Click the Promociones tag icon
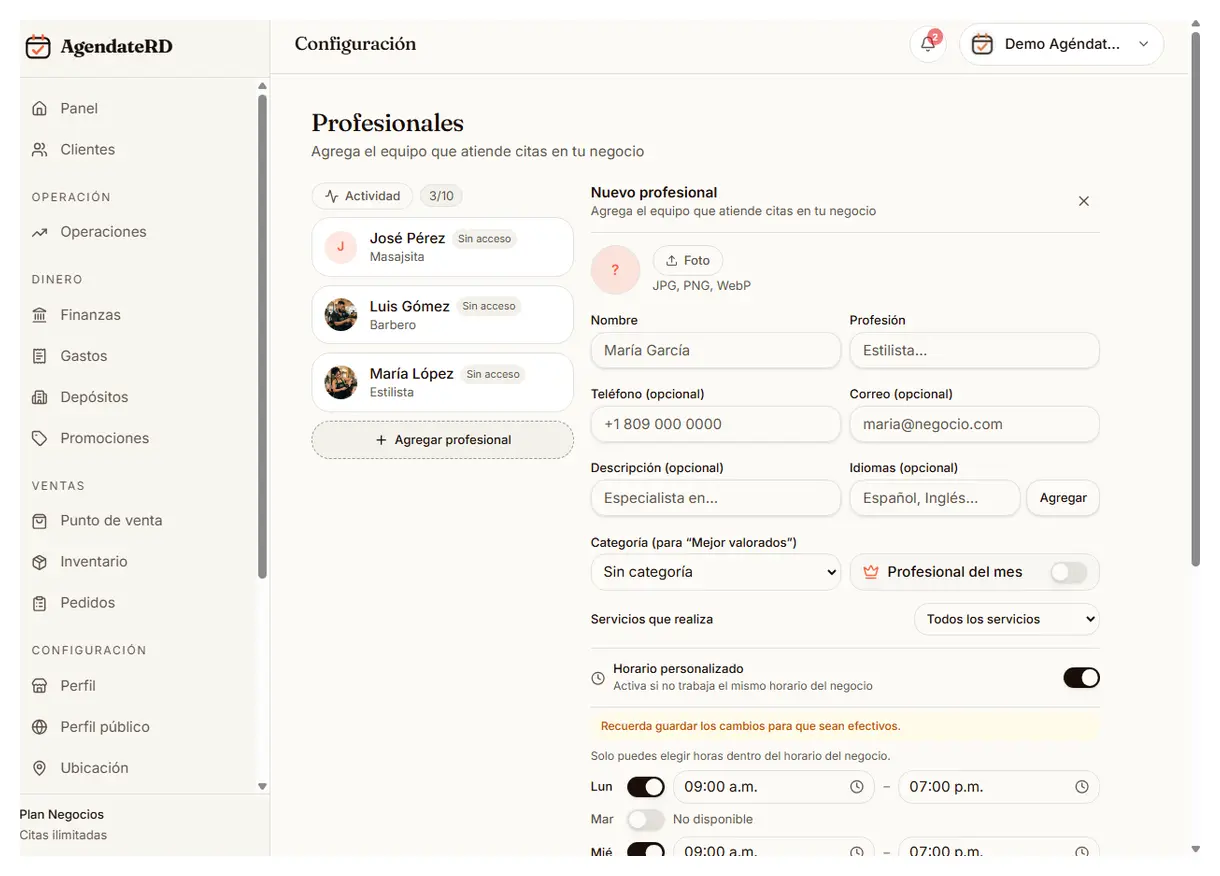Viewport: 1220px width, 876px height. click(x=40, y=438)
